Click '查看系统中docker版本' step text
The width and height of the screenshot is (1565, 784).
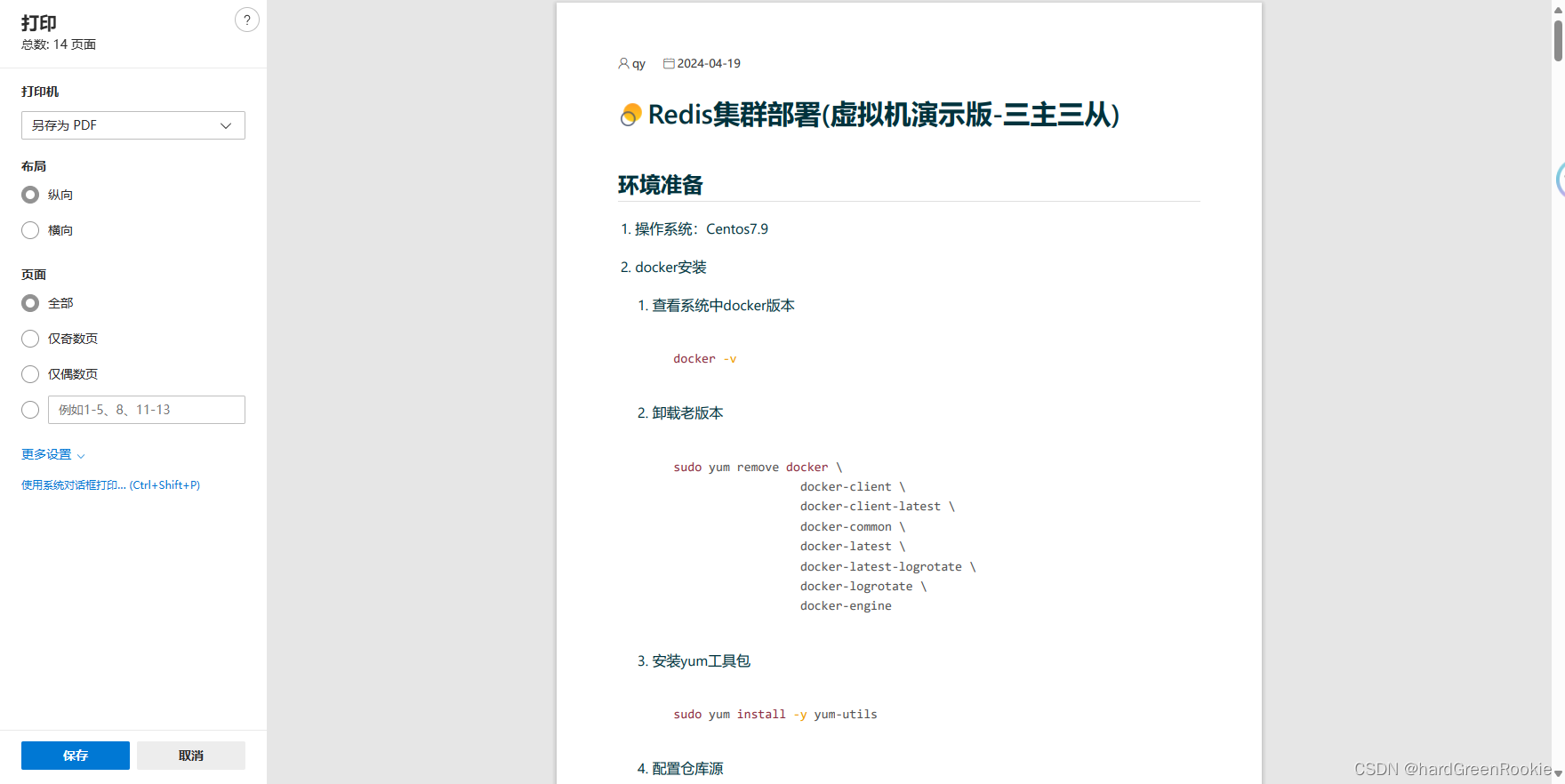[x=723, y=305]
